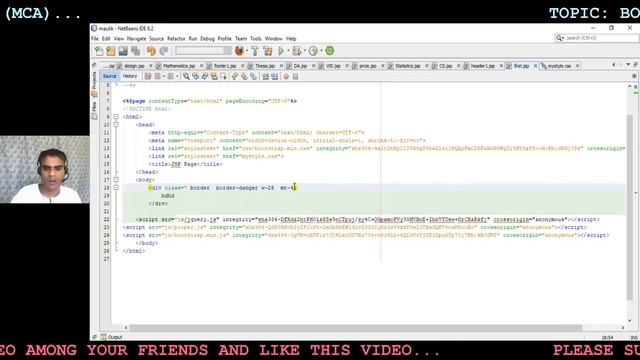
Task: Click the Shift Line Left icon
Action: coord(265,76)
